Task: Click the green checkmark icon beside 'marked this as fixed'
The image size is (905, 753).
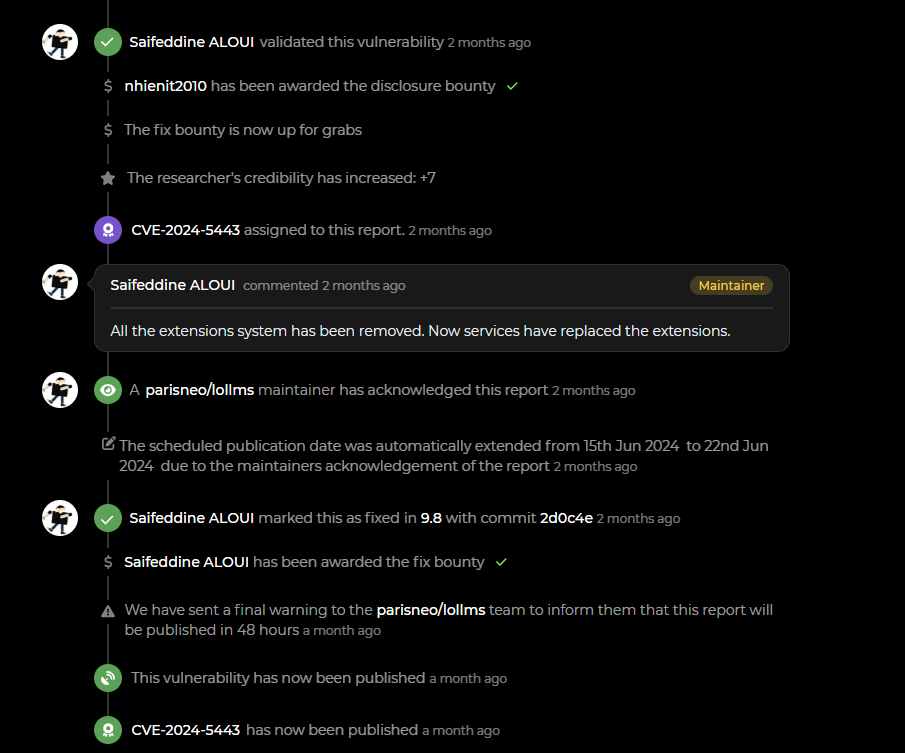Action: coord(108,518)
